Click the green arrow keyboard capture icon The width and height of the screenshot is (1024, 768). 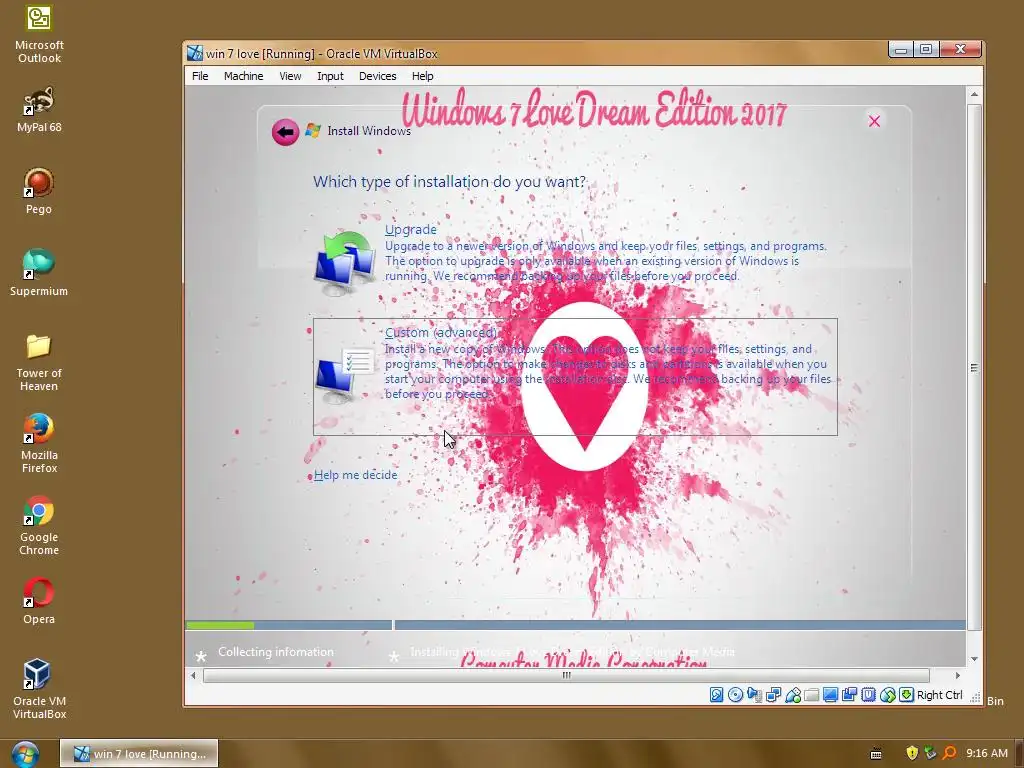point(906,695)
